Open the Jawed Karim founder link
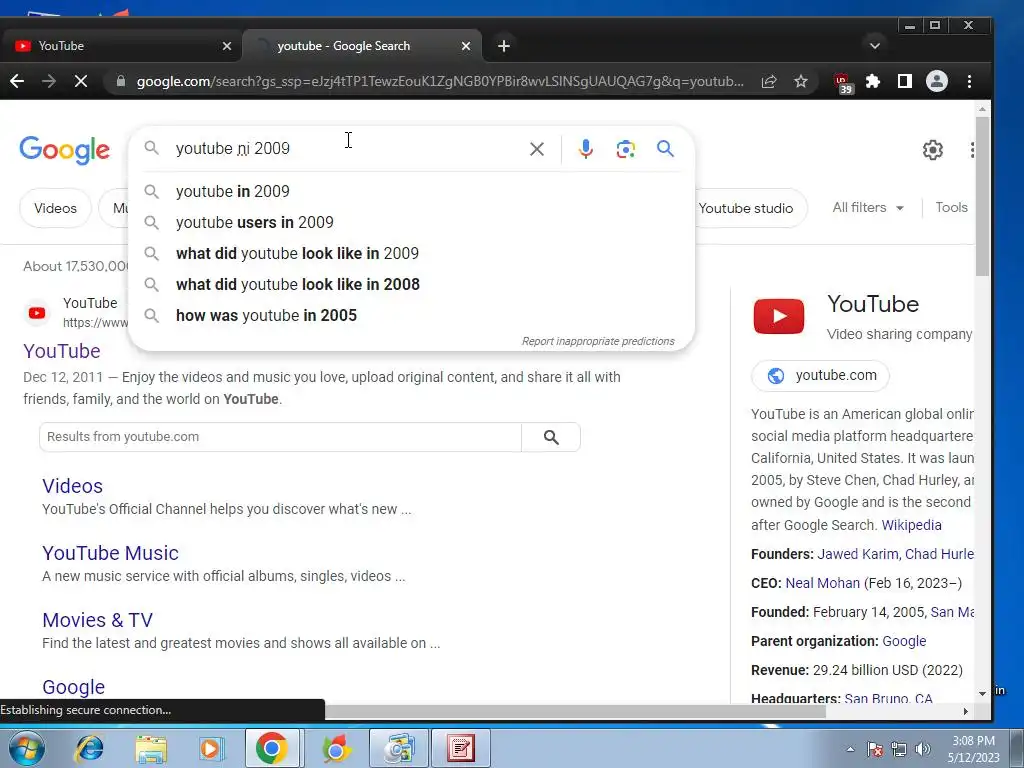 856,554
